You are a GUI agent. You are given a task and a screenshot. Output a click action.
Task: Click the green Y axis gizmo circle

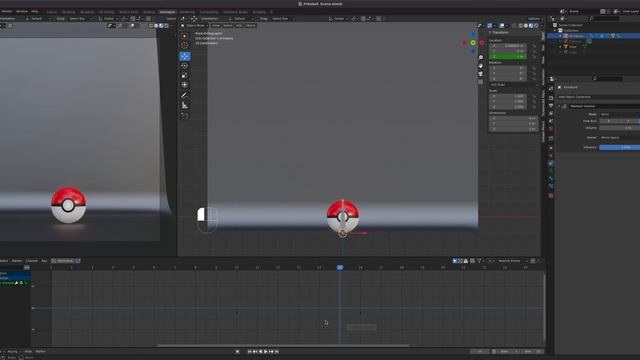click(x=473, y=42)
